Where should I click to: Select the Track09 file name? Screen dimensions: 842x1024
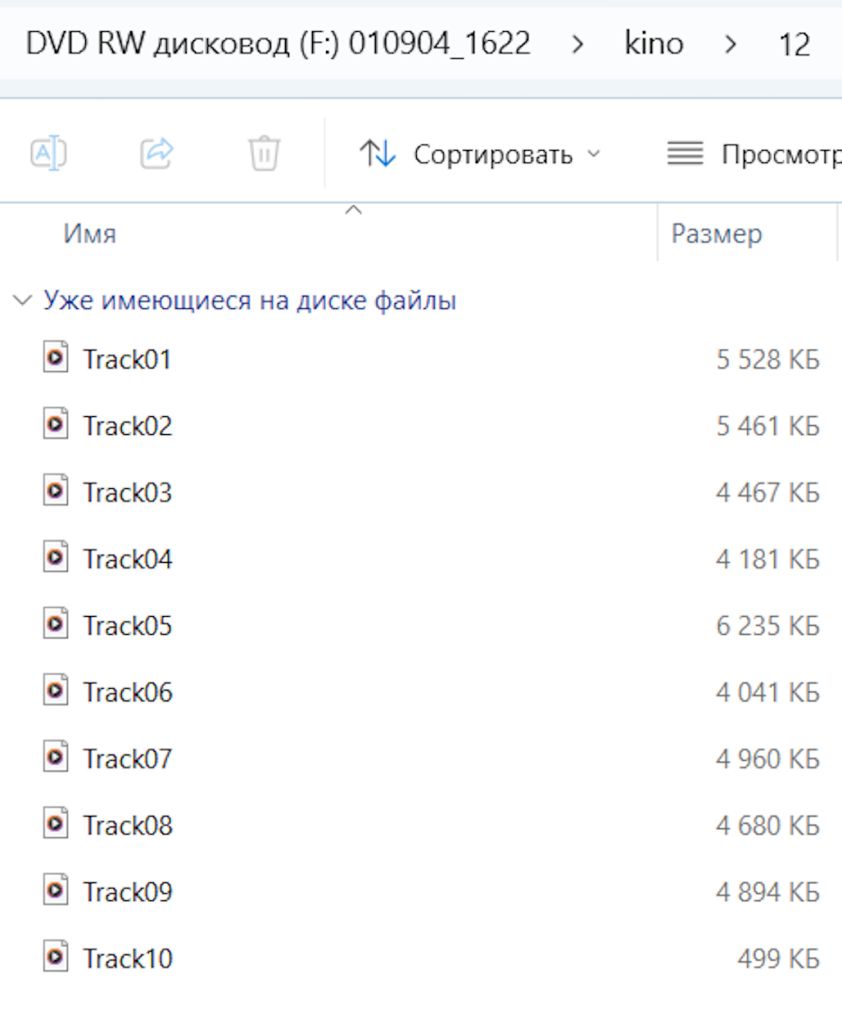127,892
